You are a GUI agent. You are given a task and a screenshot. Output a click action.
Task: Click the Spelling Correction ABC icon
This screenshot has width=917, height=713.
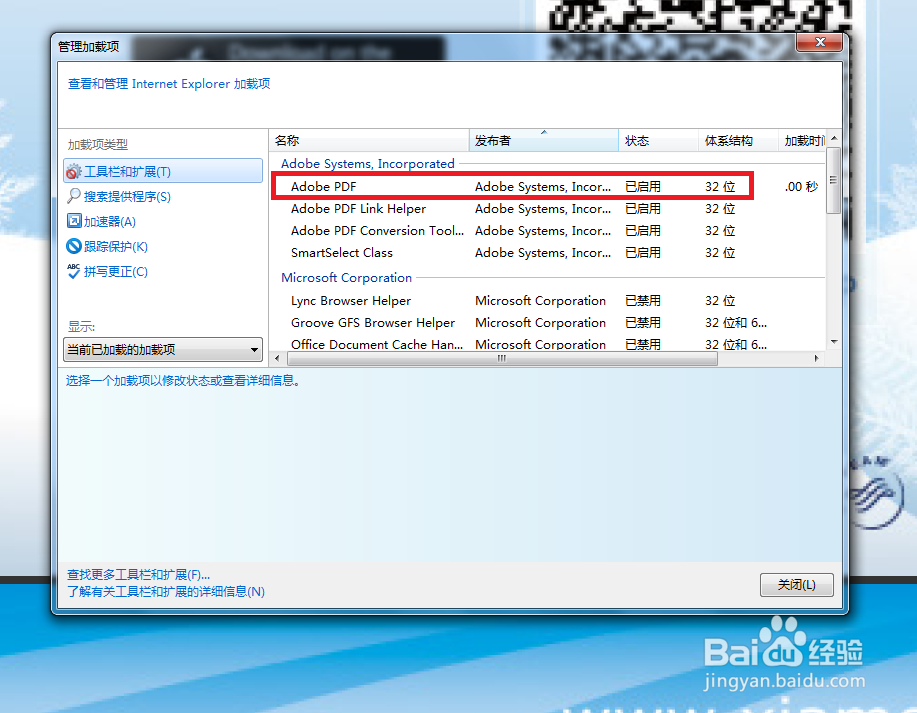click(x=73, y=271)
